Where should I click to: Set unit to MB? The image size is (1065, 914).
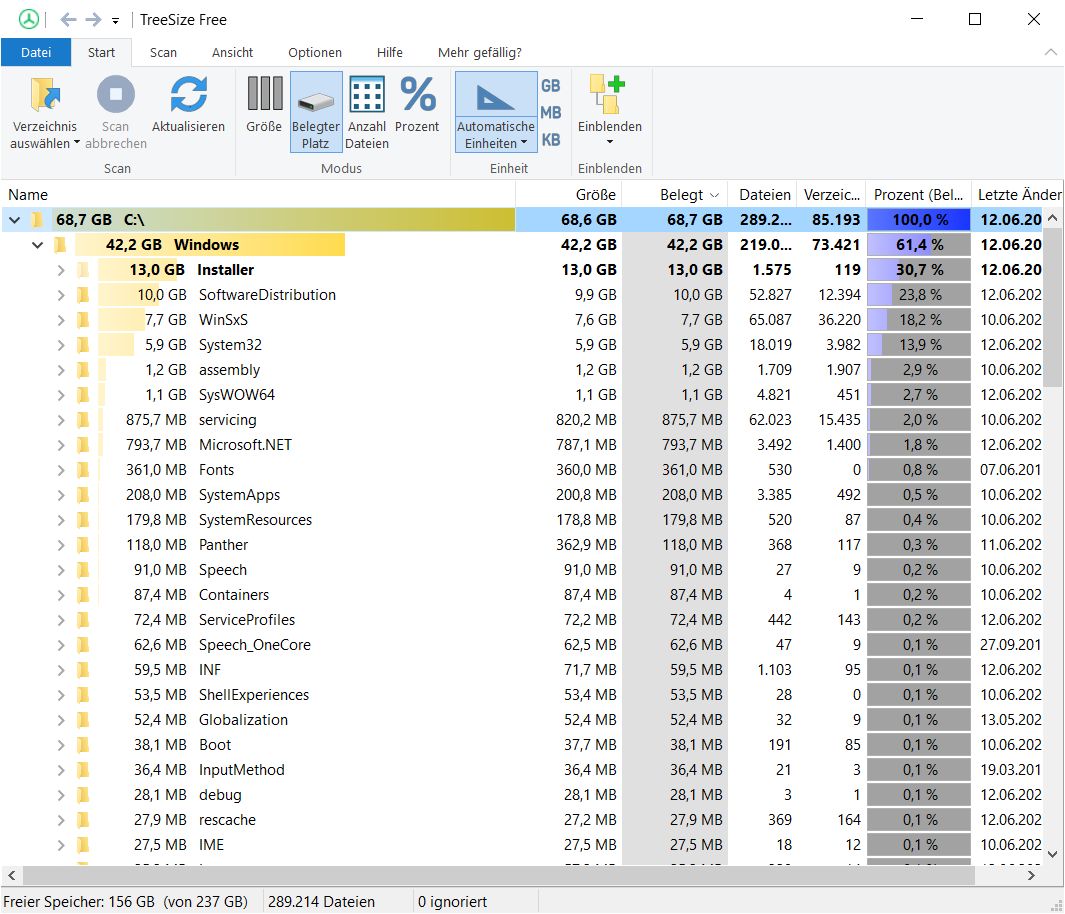(x=551, y=113)
